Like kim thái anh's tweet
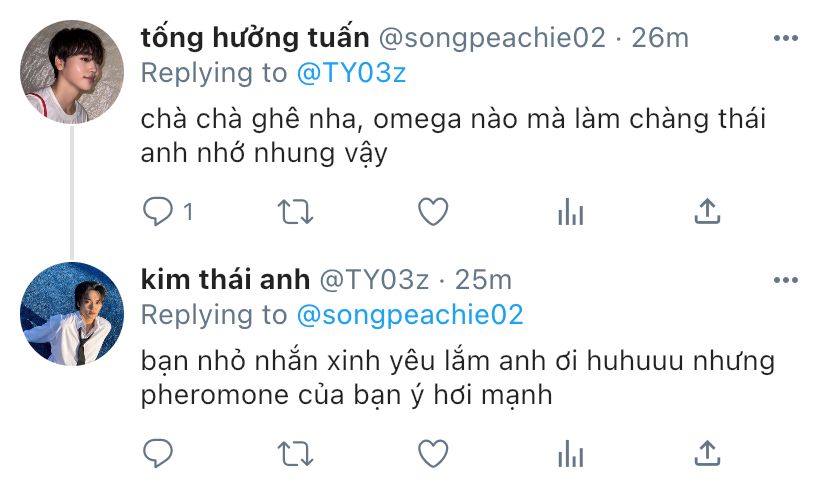The width and height of the screenshot is (828, 485). click(432, 454)
